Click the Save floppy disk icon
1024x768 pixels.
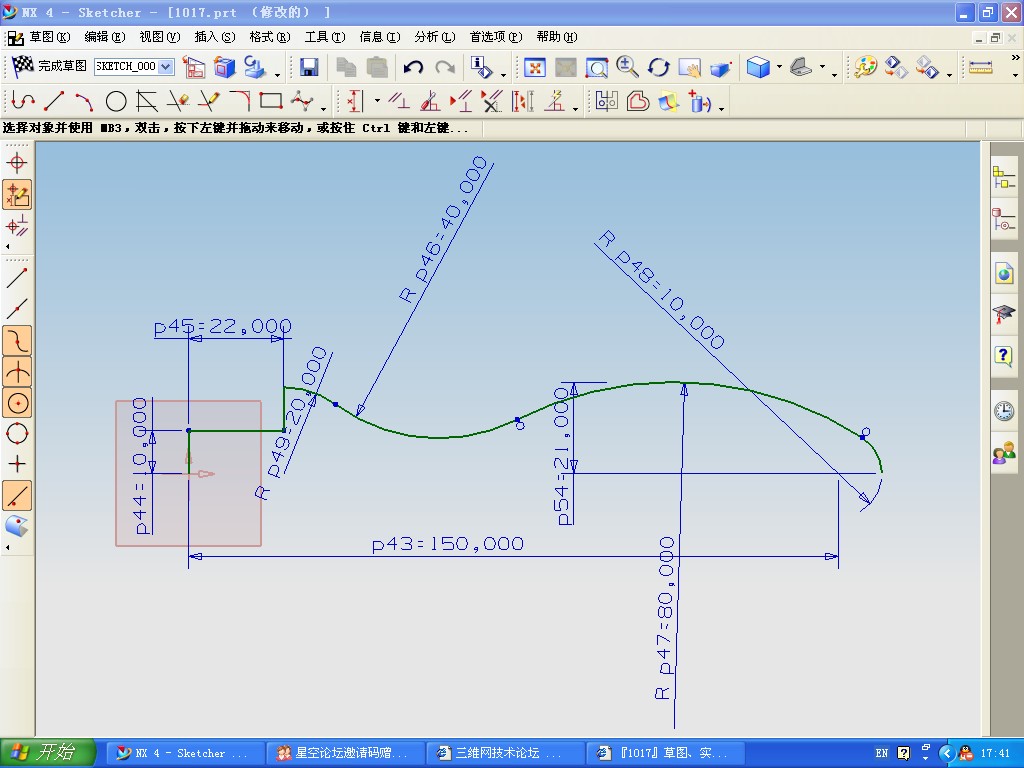308,67
